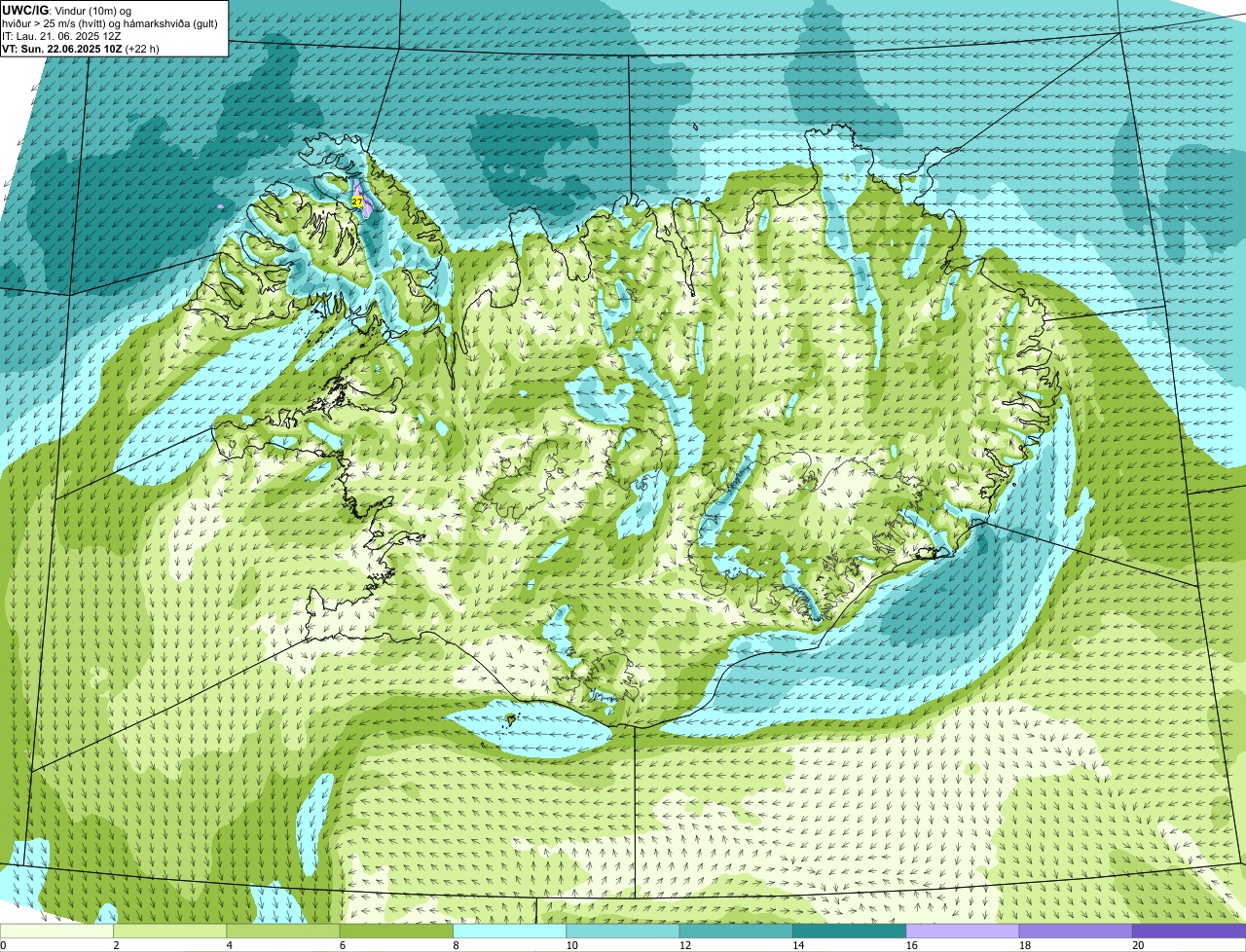
Task: Click the scale tick label '20'
Action: [x=1138, y=945]
